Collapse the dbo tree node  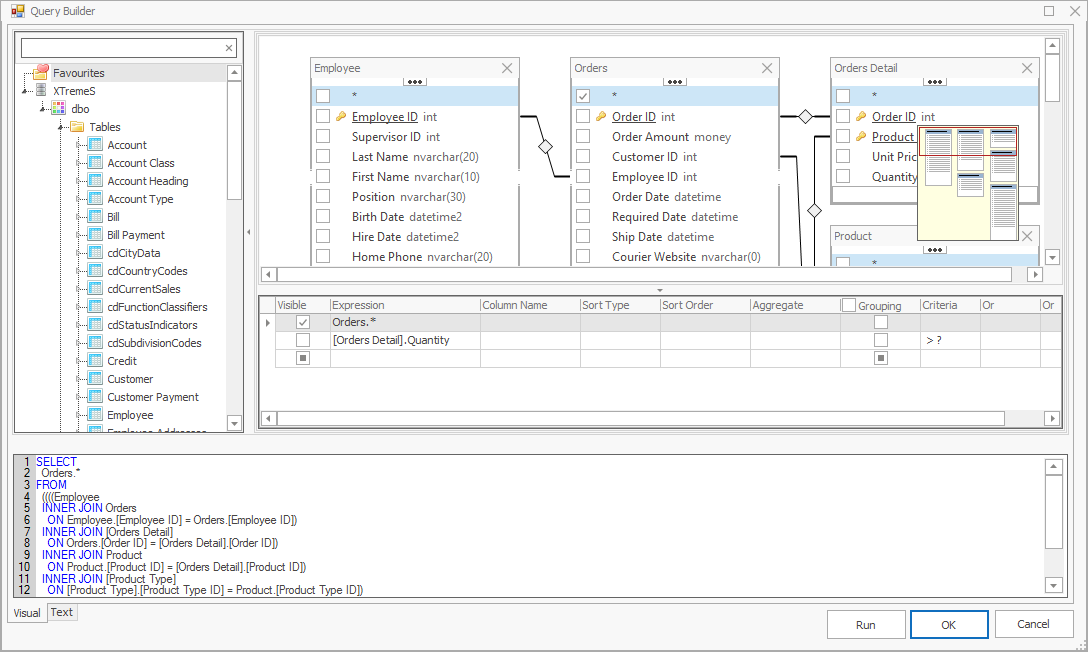tap(43, 109)
